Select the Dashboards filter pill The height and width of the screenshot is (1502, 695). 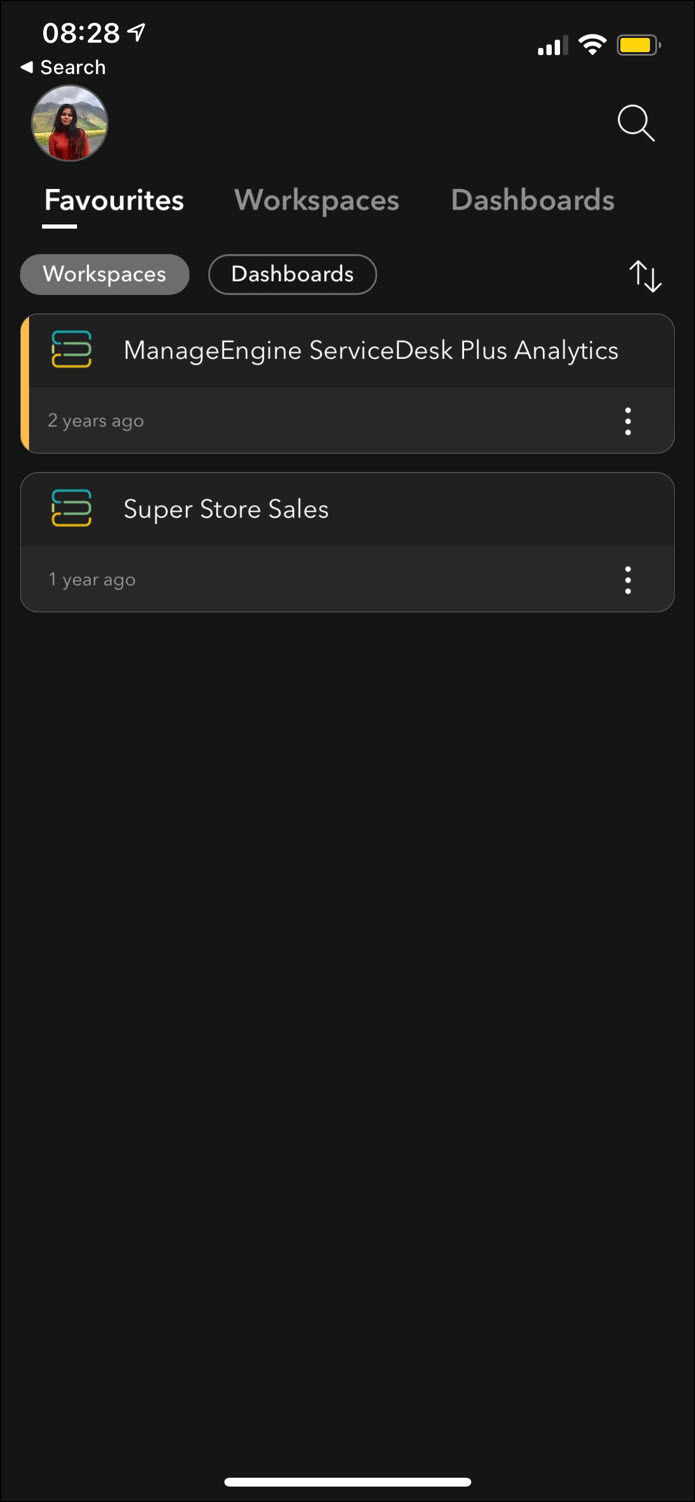(292, 274)
